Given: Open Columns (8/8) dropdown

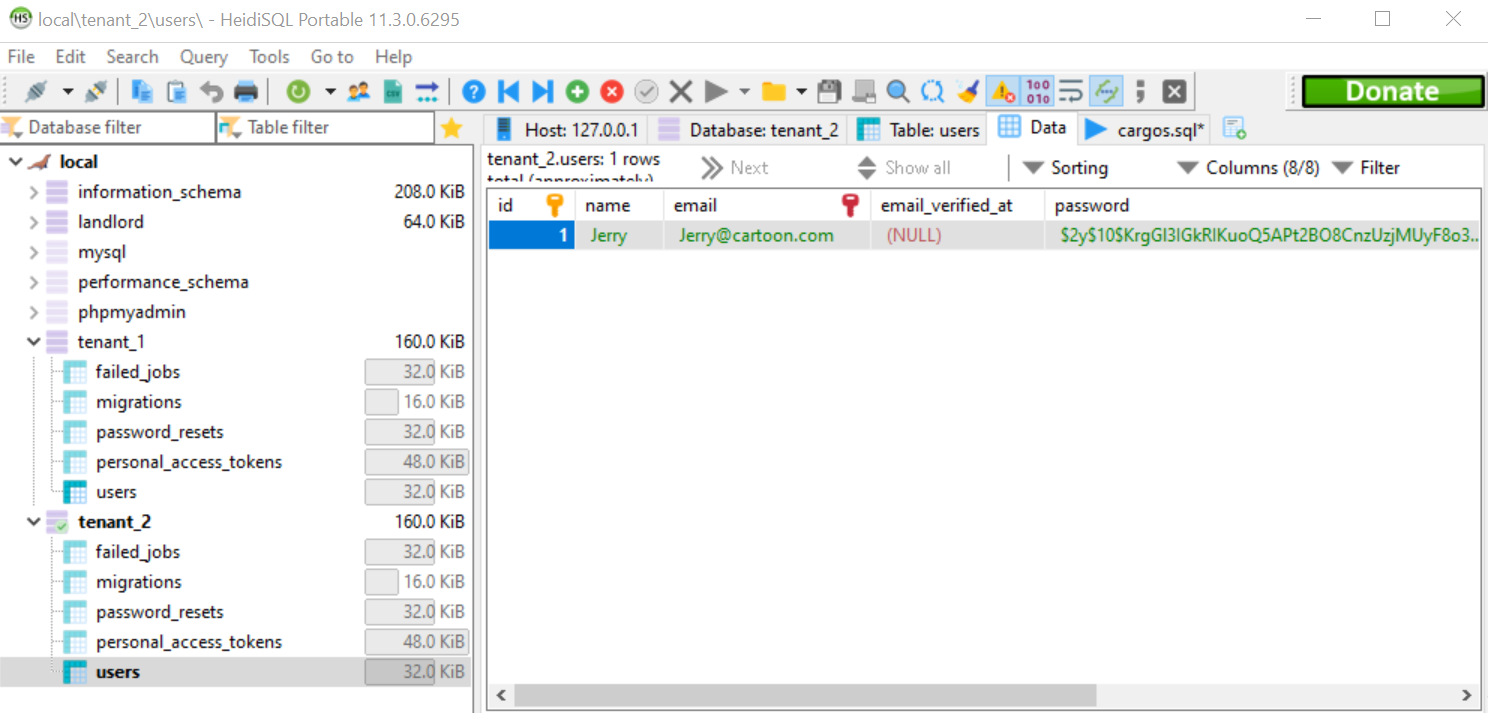Looking at the screenshot, I should click(x=1249, y=168).
